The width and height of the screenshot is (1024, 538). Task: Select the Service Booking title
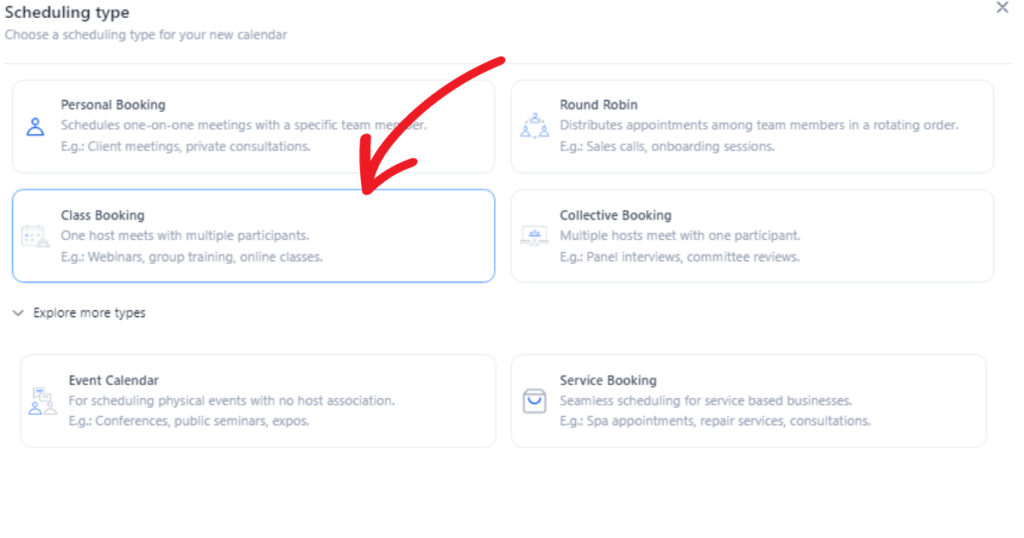[608, 380]
